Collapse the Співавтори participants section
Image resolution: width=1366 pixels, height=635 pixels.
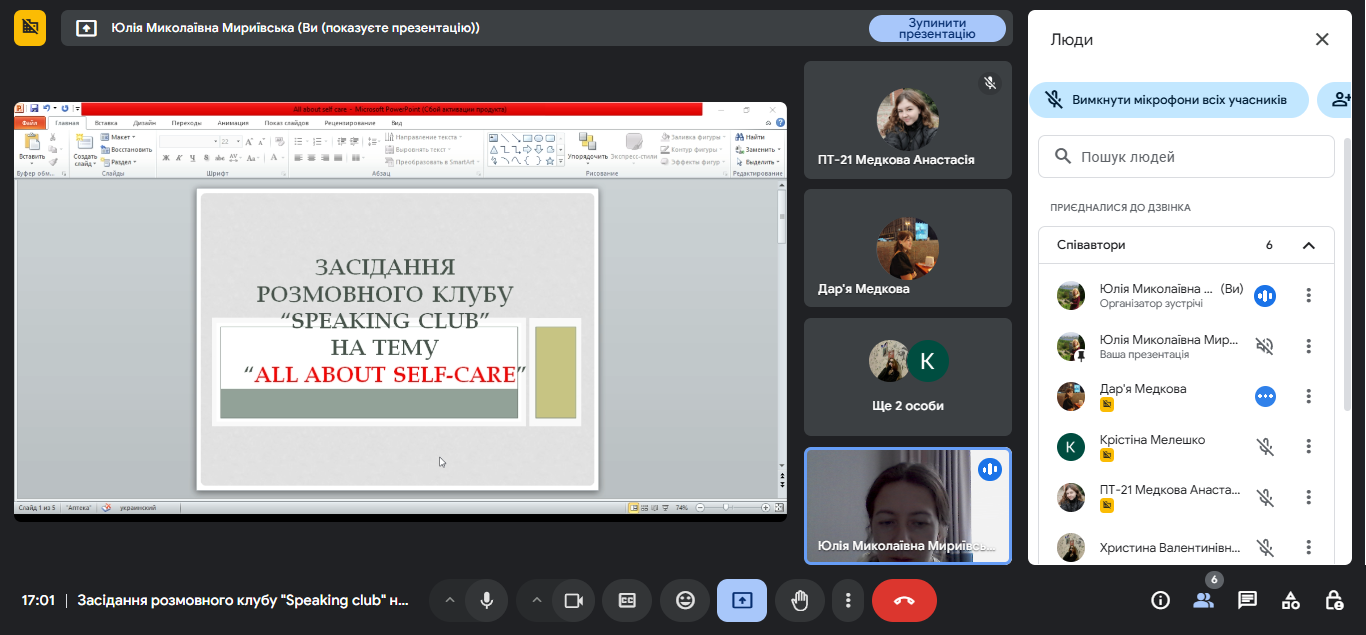coord(1308,245)
